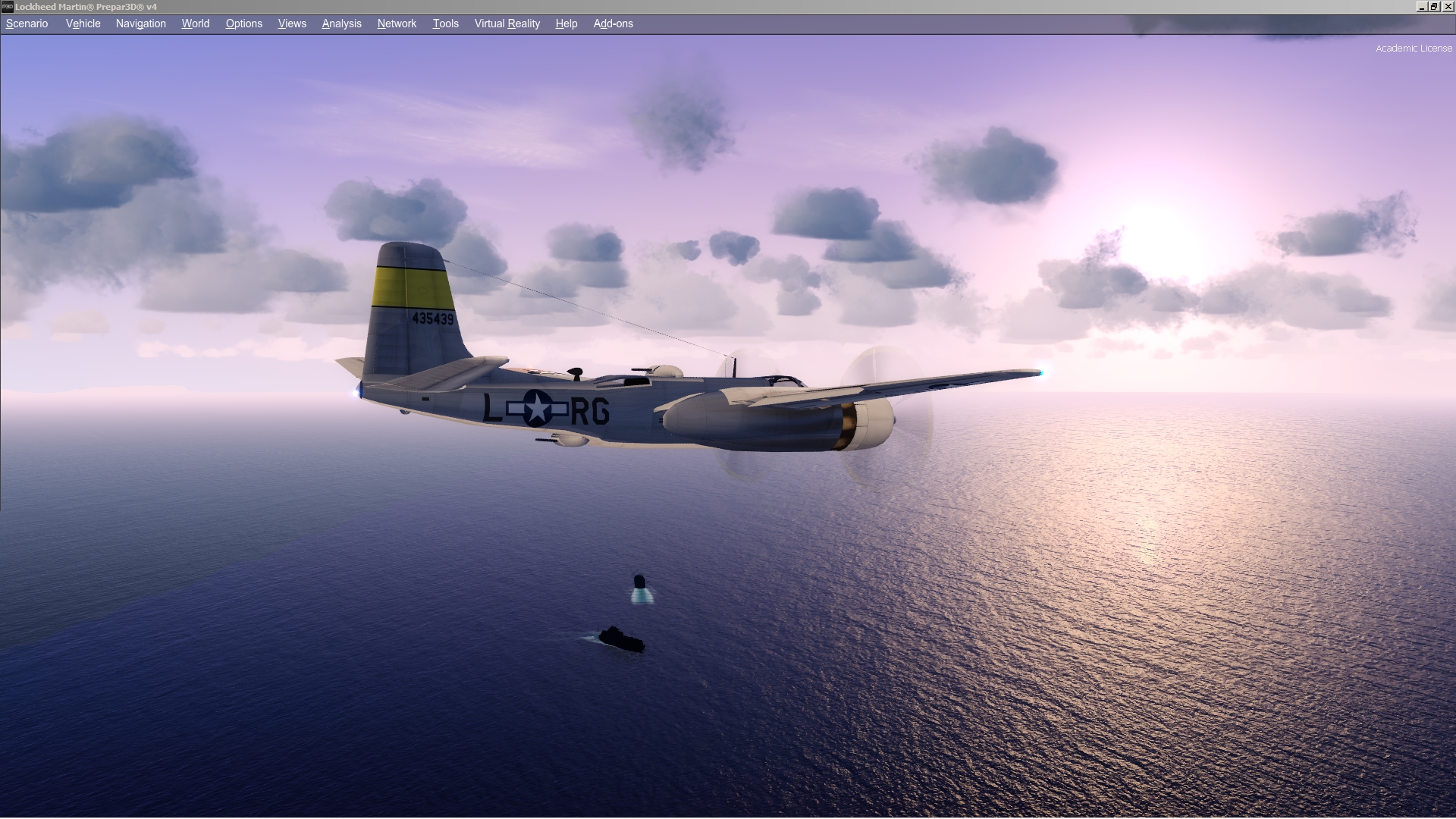Open the Tools menu
This screenshot has width=1456, height=819.
point(445,24)
